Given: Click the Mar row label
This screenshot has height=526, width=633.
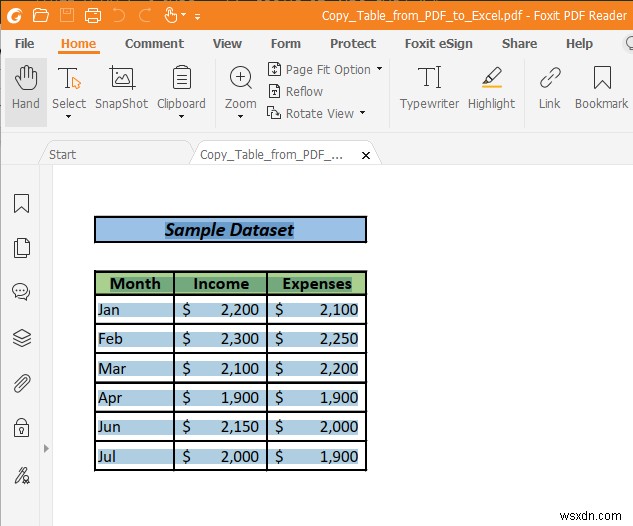Looking at the screenshot, I should 112,369.
